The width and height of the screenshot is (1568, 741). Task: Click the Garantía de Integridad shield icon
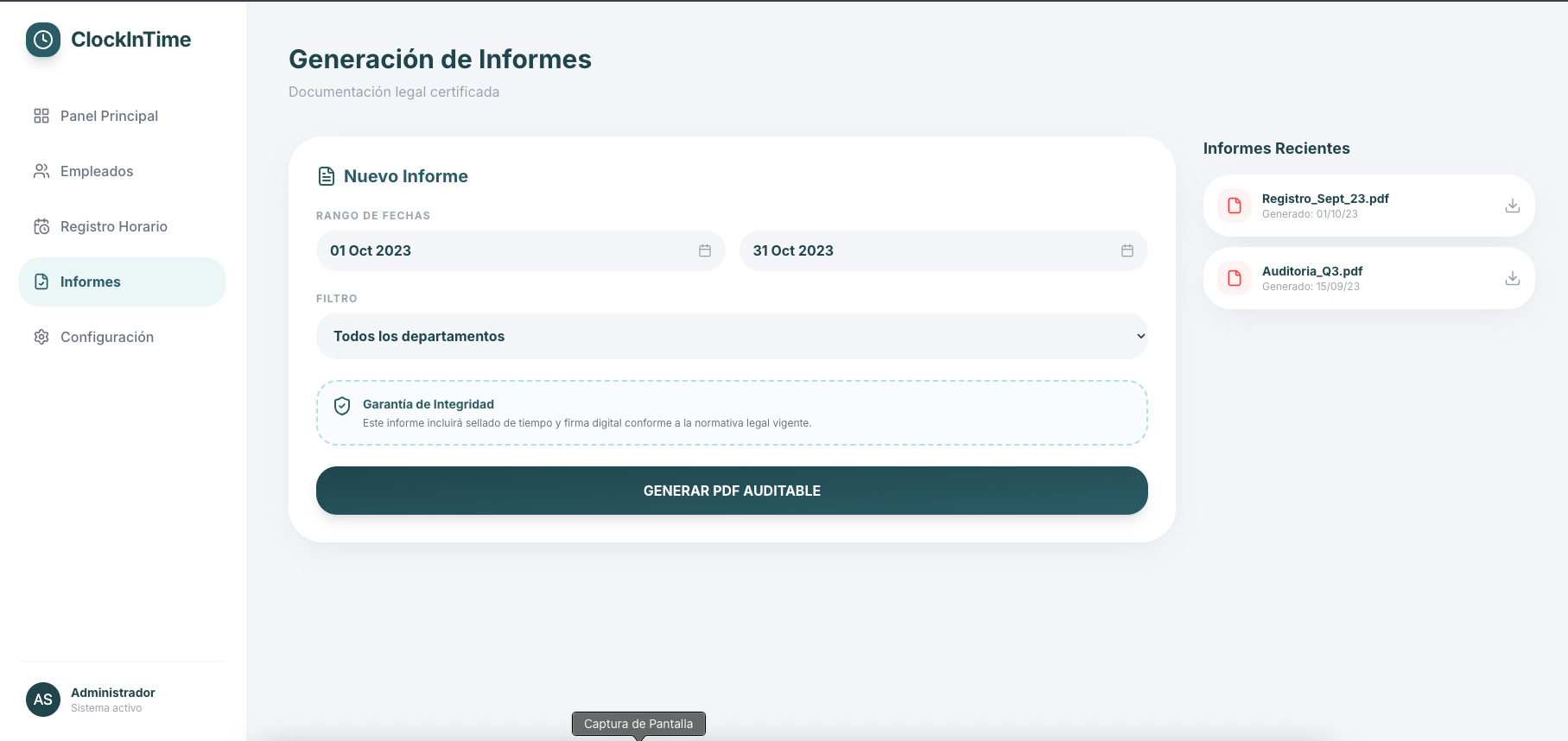tap(342, 406)
